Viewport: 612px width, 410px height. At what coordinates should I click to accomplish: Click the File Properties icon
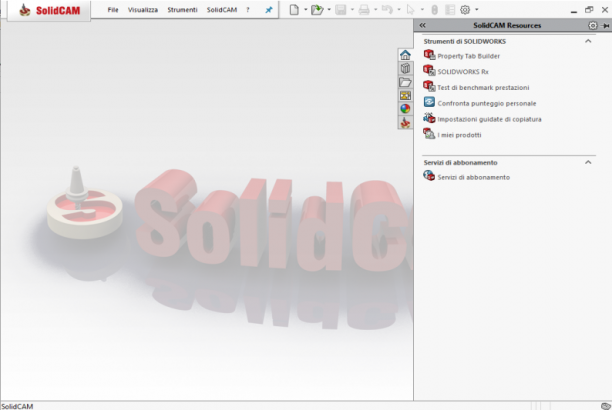pos(450,10)
